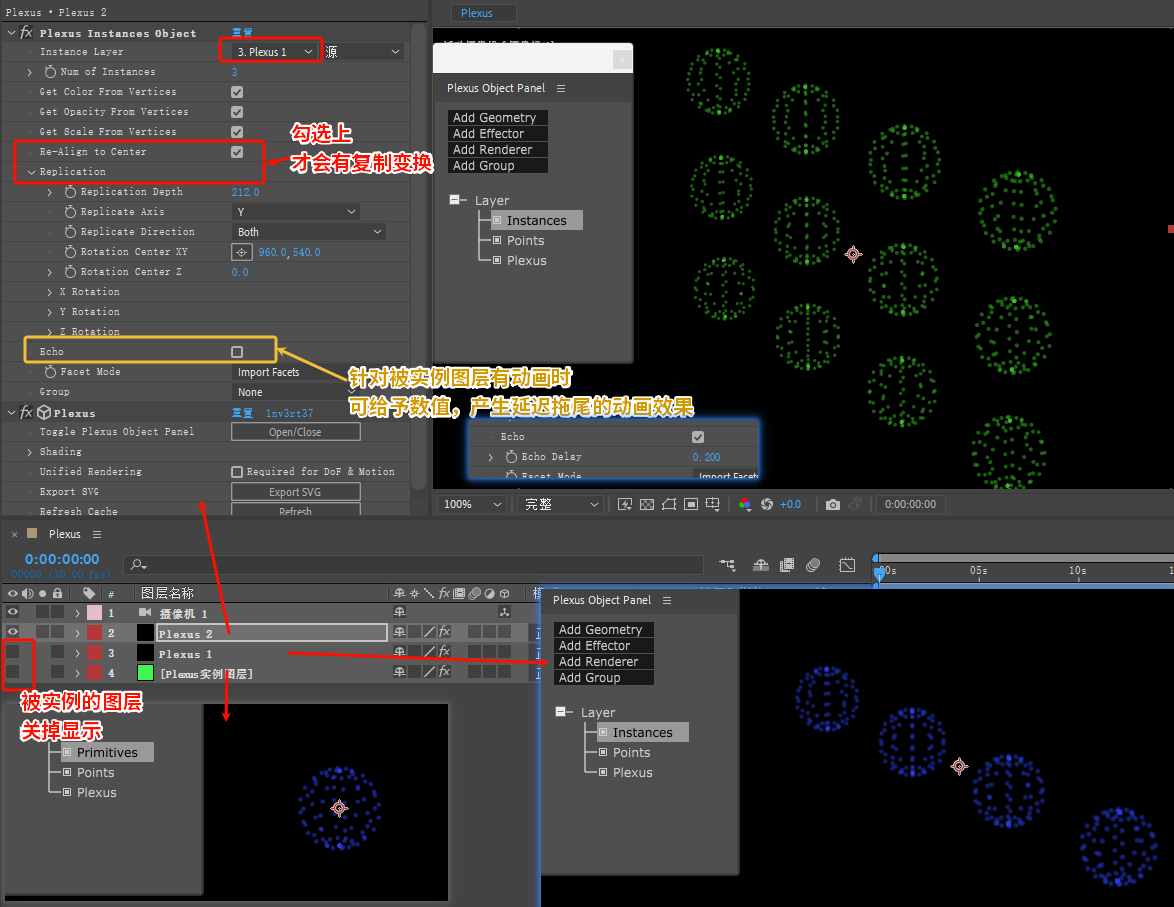Screen dimensions: 1174x907
Task: Toggle Get Opacity From Vertices checkbox
Action: coord(237,112)
